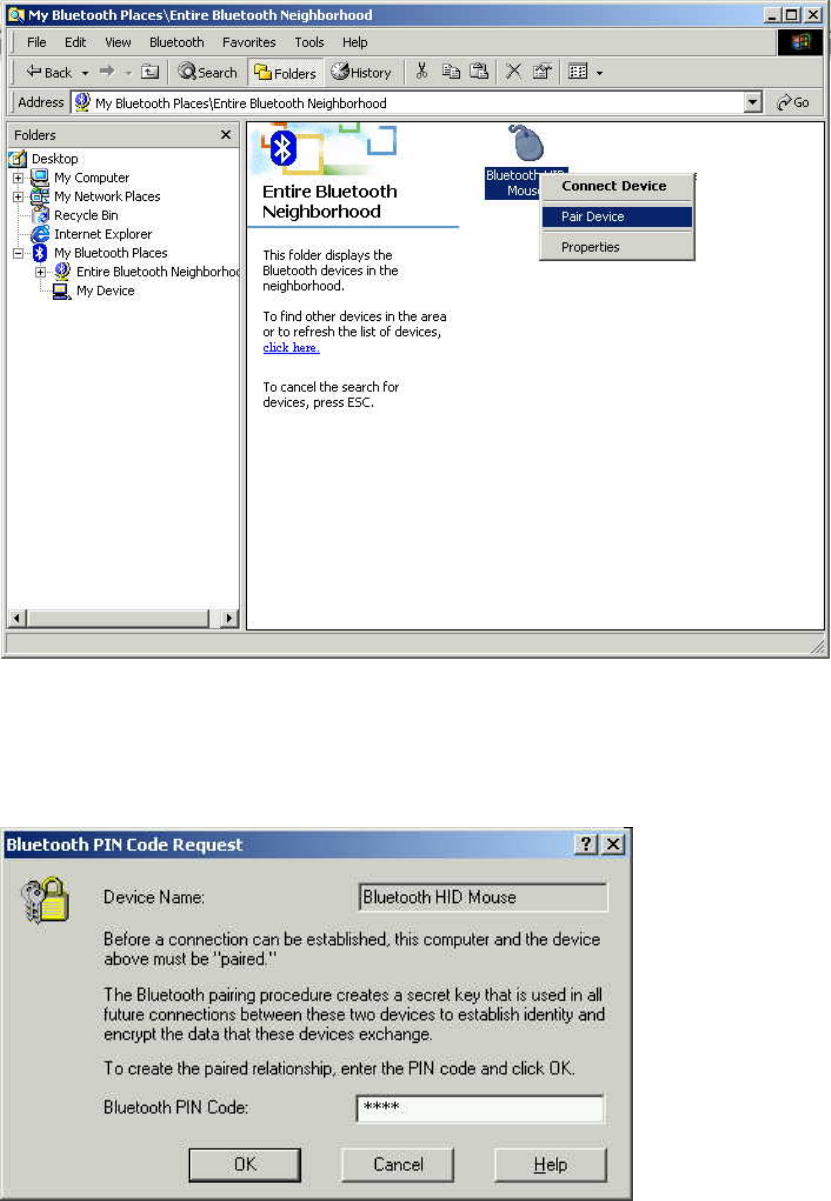Screen dimensions: 831x1201
Task: Open the Forward history dropdown arrow
Action: tap(126, 72)
